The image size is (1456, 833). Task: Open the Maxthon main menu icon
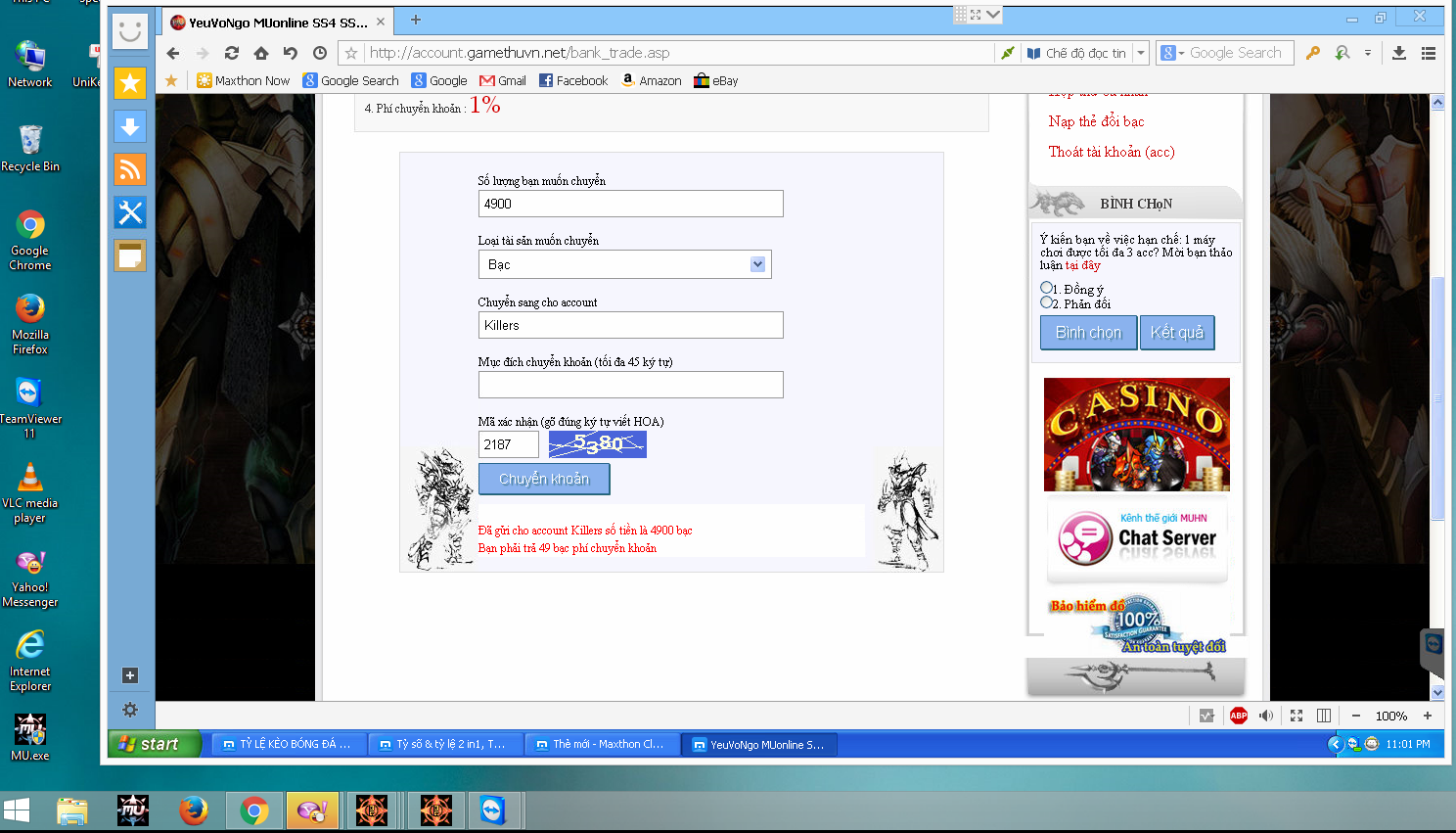pyautogui.click(x=1429, y=53)
